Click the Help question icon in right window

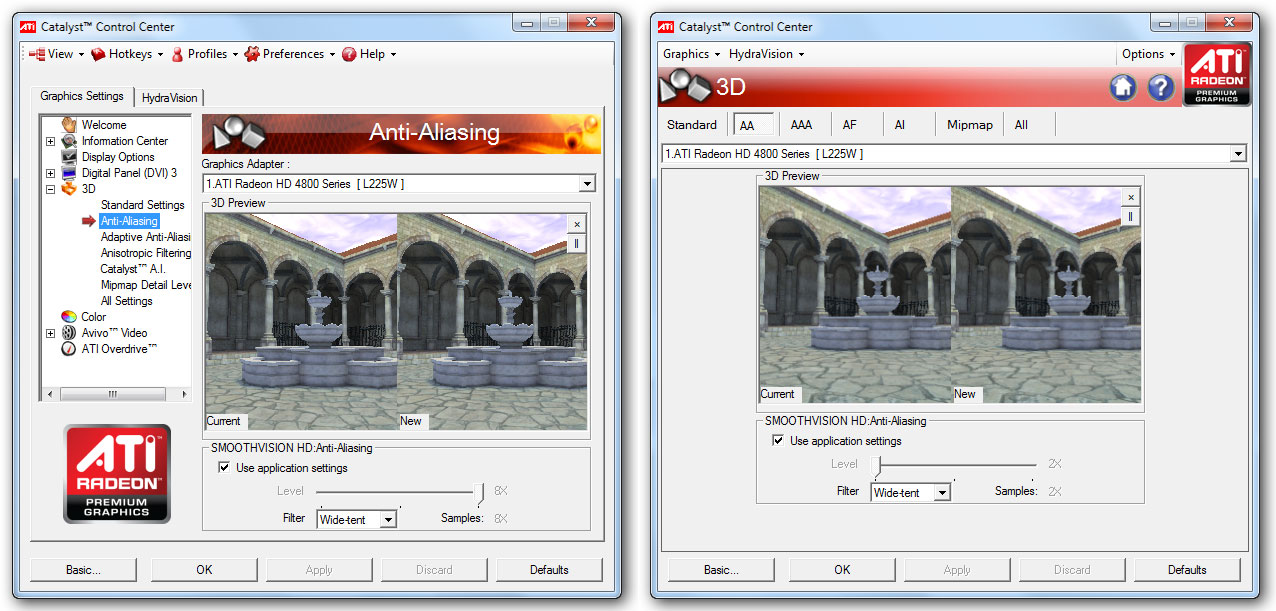tap(1160, 87)
